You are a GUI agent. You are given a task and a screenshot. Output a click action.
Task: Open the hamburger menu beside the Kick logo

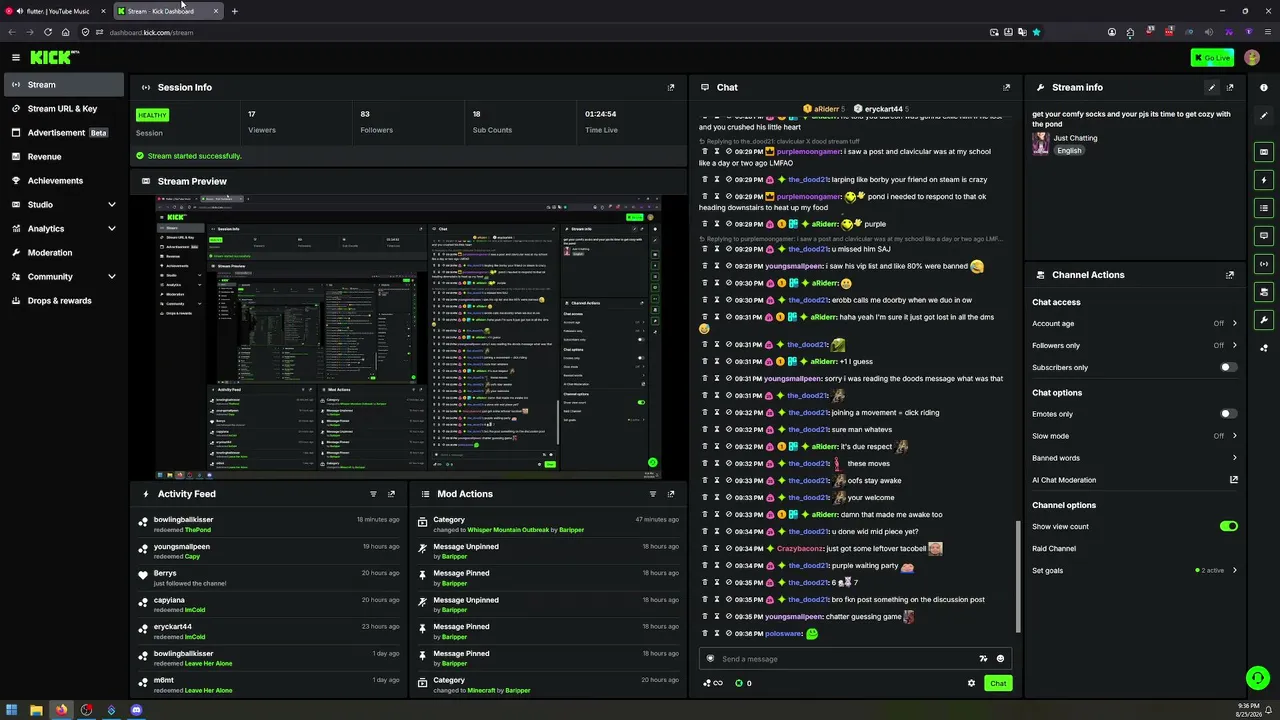coord(16,58)
